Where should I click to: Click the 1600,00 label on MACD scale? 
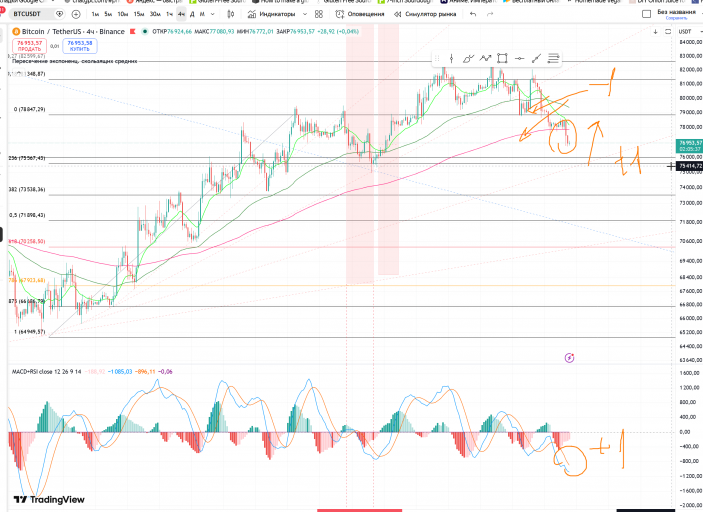pyautogui.click(x=690, y=373)
